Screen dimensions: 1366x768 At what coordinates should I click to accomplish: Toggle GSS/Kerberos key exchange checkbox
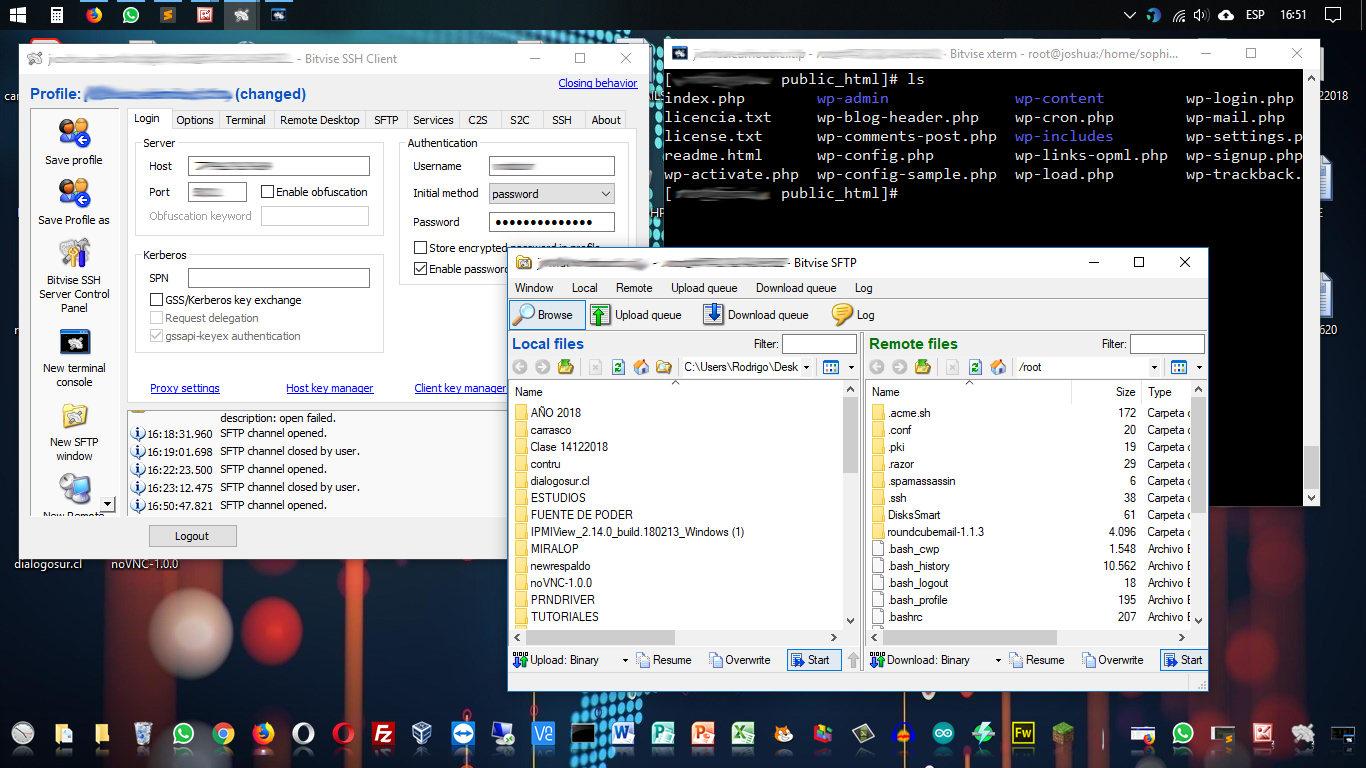(156, 300)
